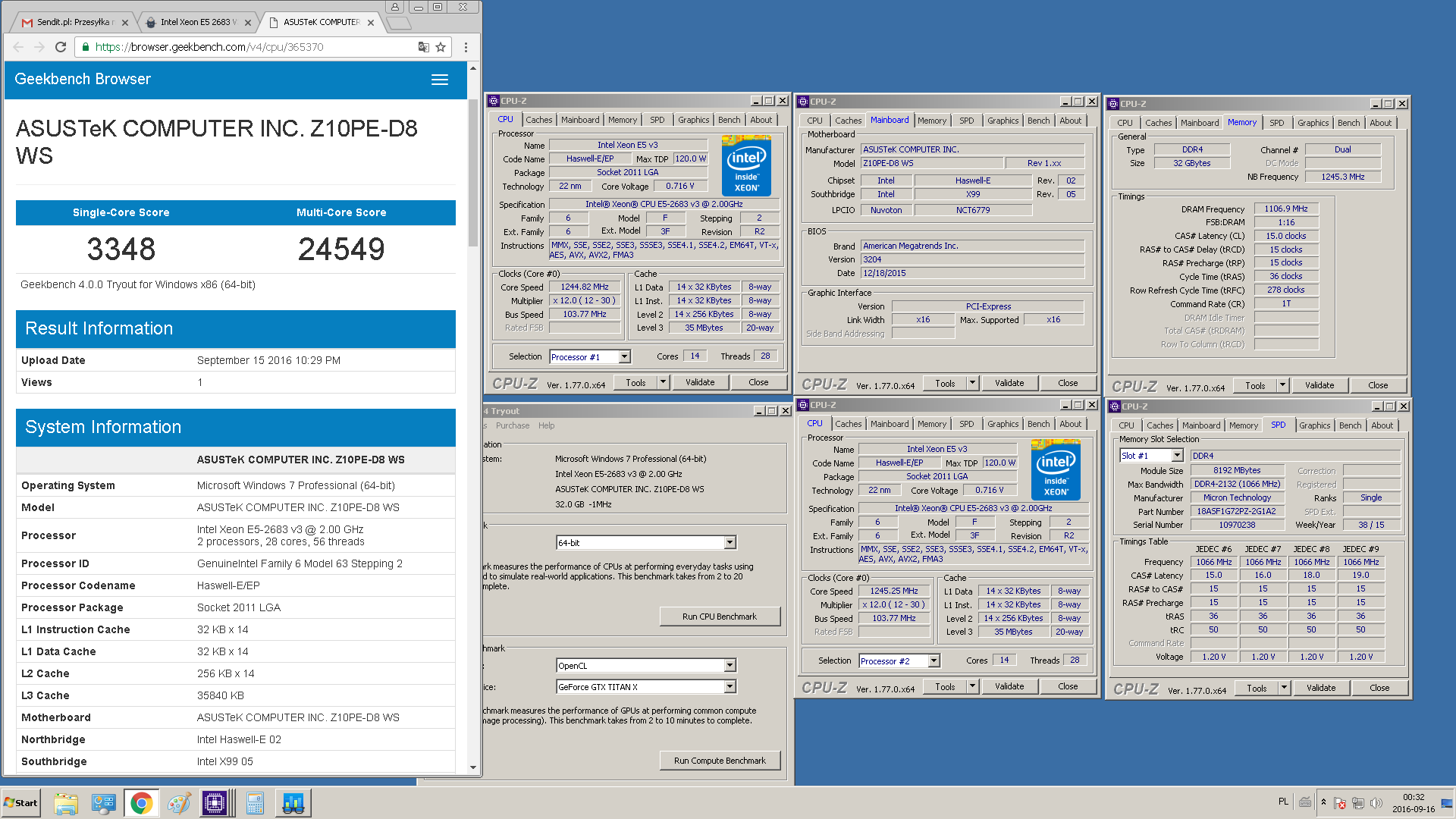1456x819 pixels.
Task: Click Close button in Memory CPU-Z window
Action: pyautogui.click(x=1378, y=385)
